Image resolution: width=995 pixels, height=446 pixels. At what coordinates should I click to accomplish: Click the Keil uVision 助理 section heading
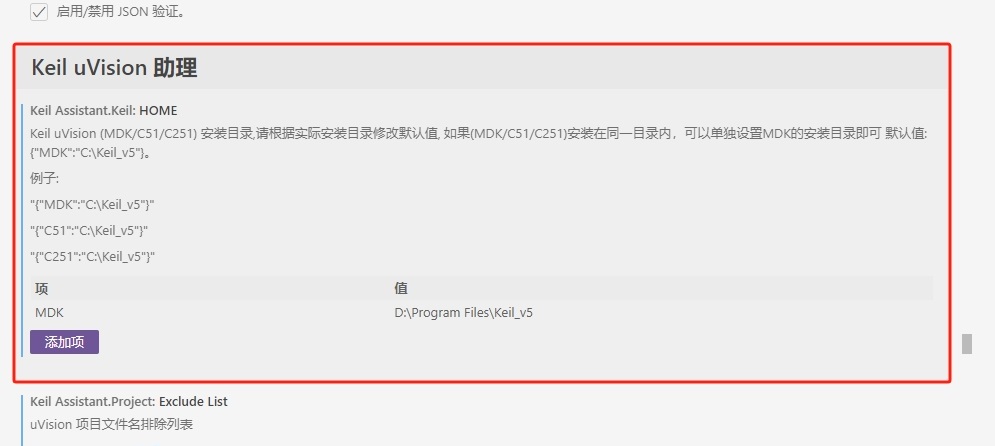[x=114, y=67]
